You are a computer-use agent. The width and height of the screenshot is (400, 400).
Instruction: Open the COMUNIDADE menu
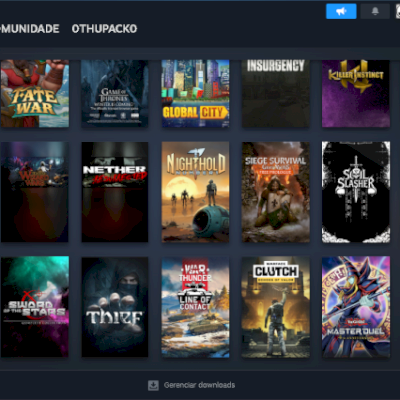(x=30, y=29)
